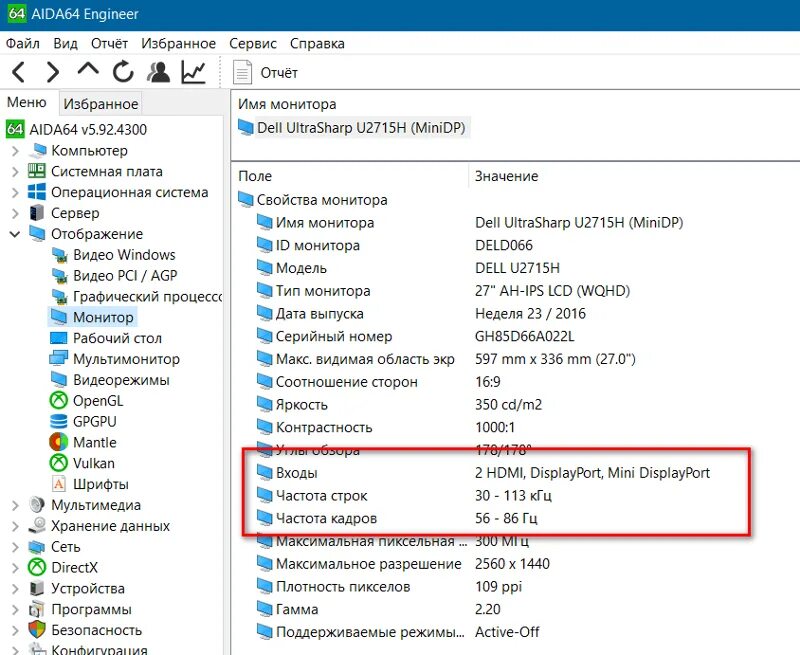Go up one level with Up arrow

click(88, 70)
